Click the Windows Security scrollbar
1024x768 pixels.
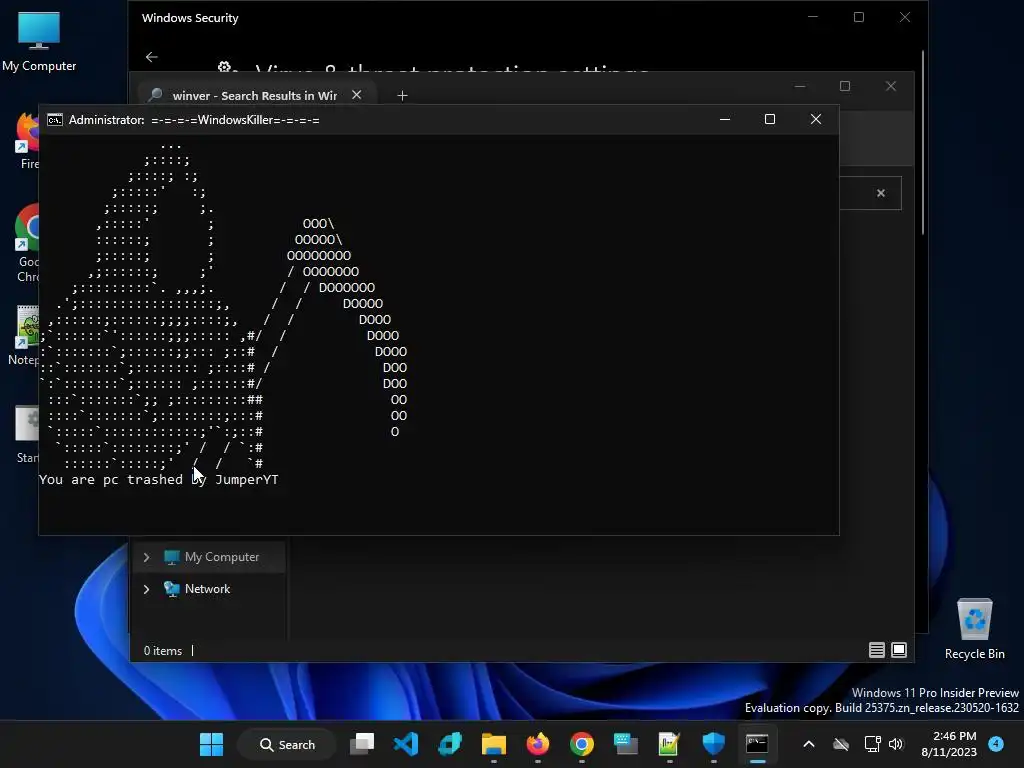tap(923, 142)
